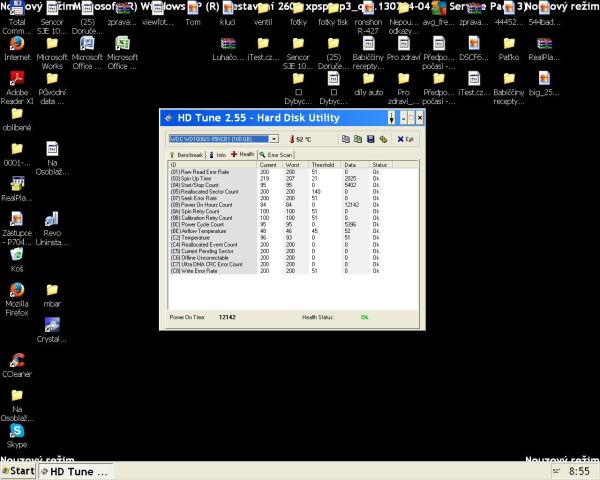Launch Skype from desktop icon

coord(17,436)
